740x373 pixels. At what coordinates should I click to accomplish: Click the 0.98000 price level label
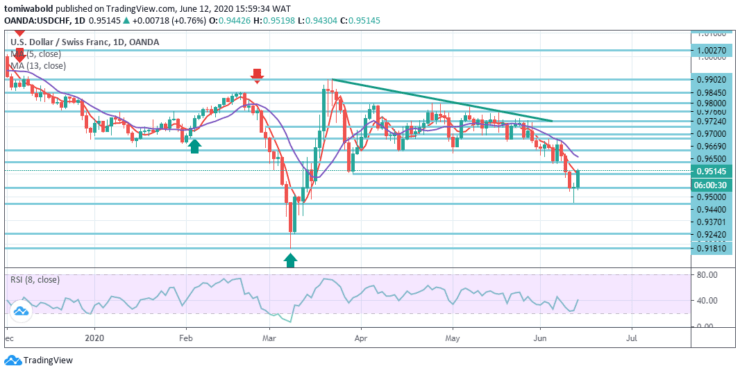713,103
